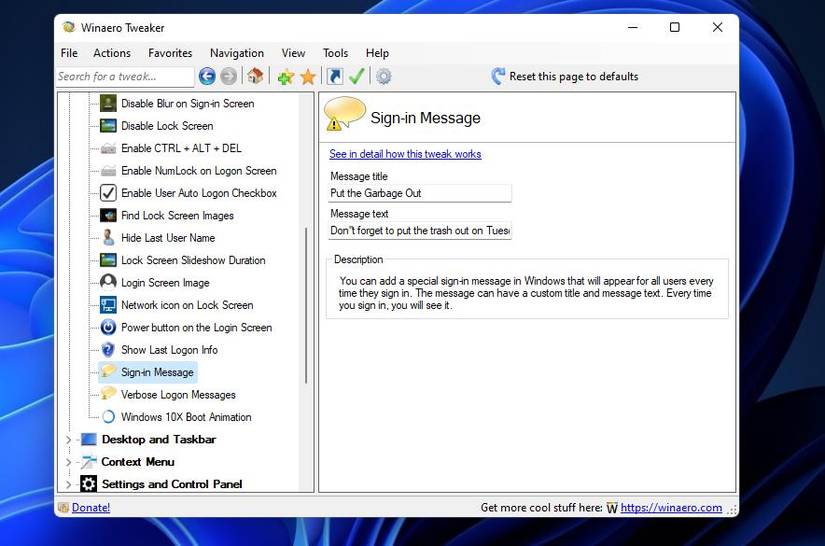
Task: Click the shortcut arrow toolbar icon
Action: coord(335,77)
